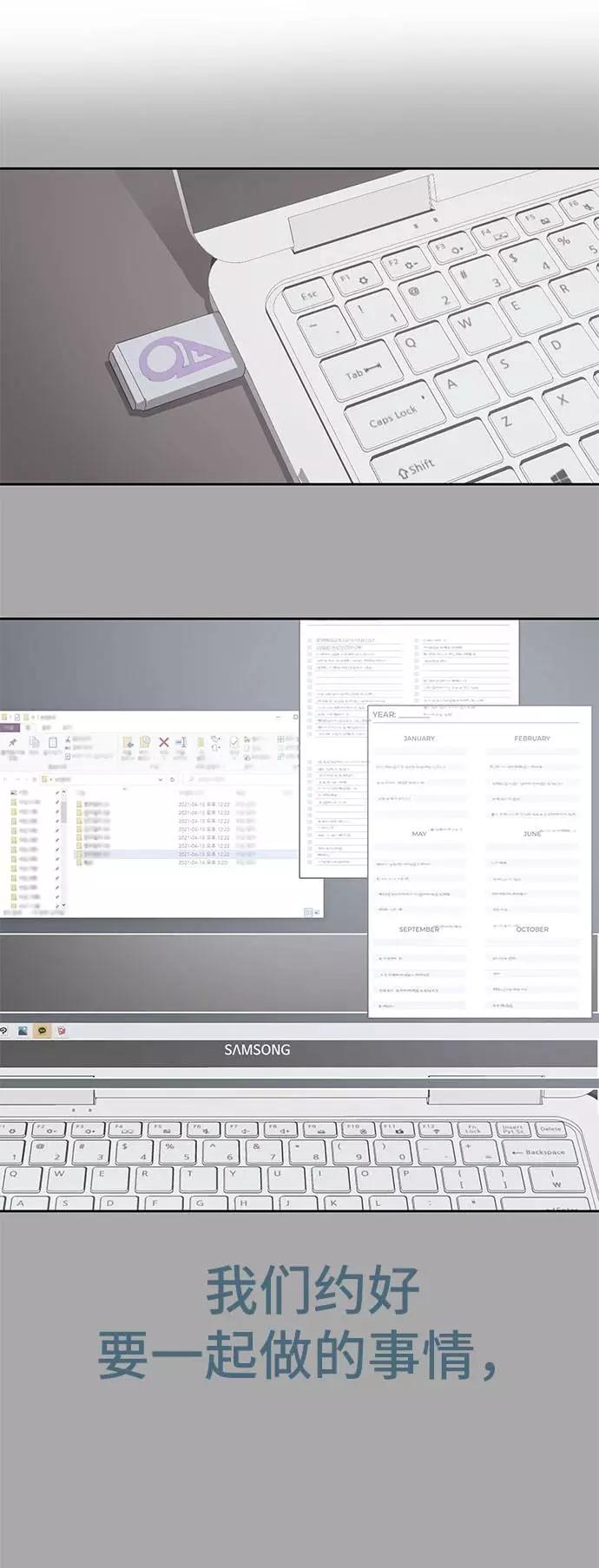Select the highlighted folder row in list

coord(95,854)
